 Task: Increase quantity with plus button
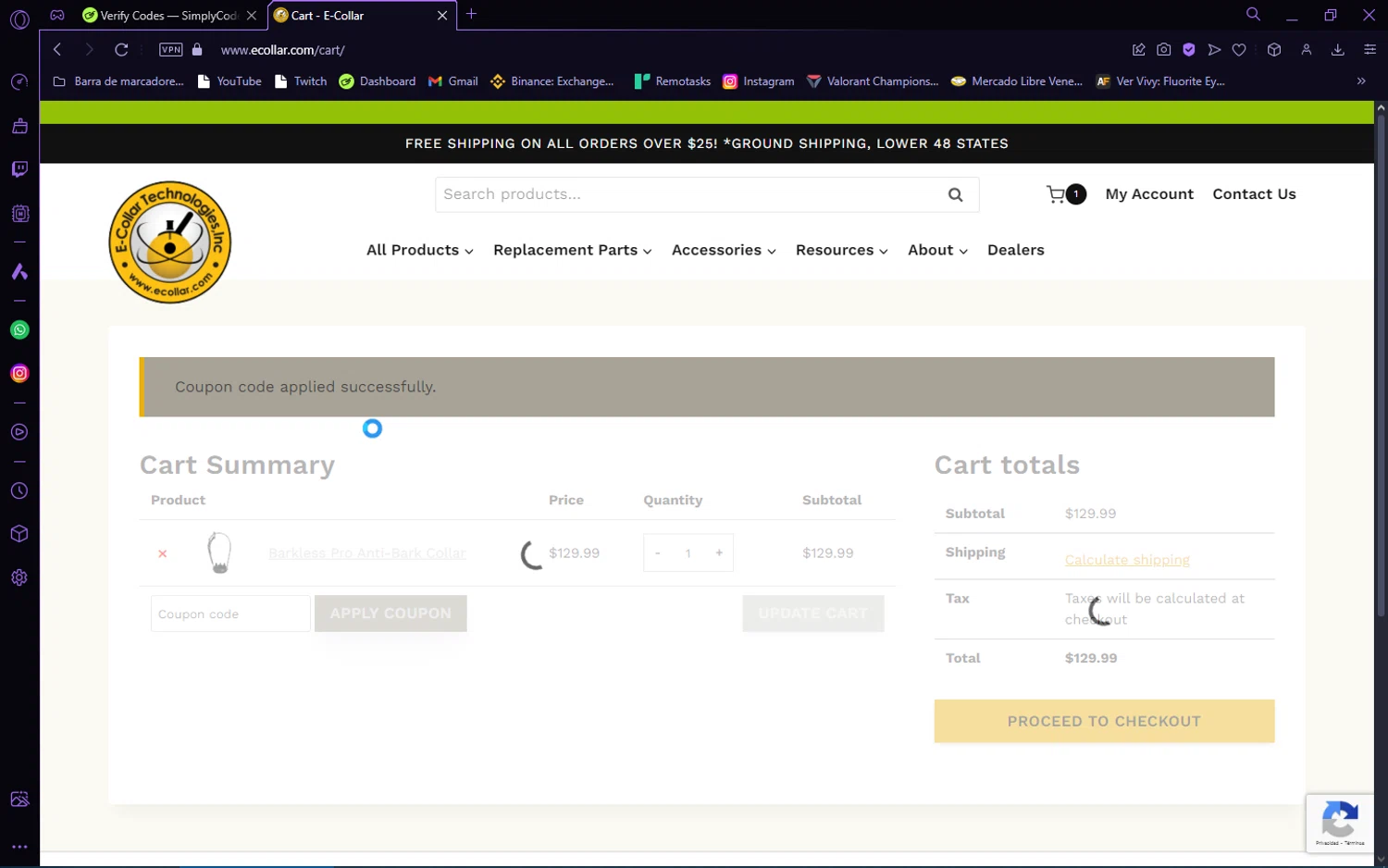[x=719, y=553]
